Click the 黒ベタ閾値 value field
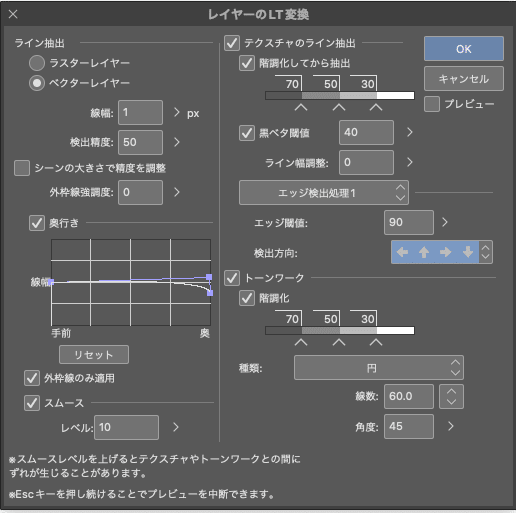Image resolution: width=516 pixels, height=513 pixels. [x=366, y=132]
